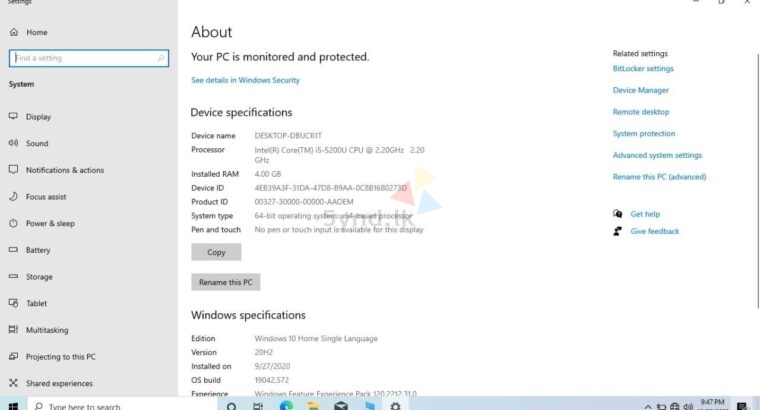This screenshot has height=410, width=760.
Task: Open the notification center icon
Action: (x=742, y=406)
